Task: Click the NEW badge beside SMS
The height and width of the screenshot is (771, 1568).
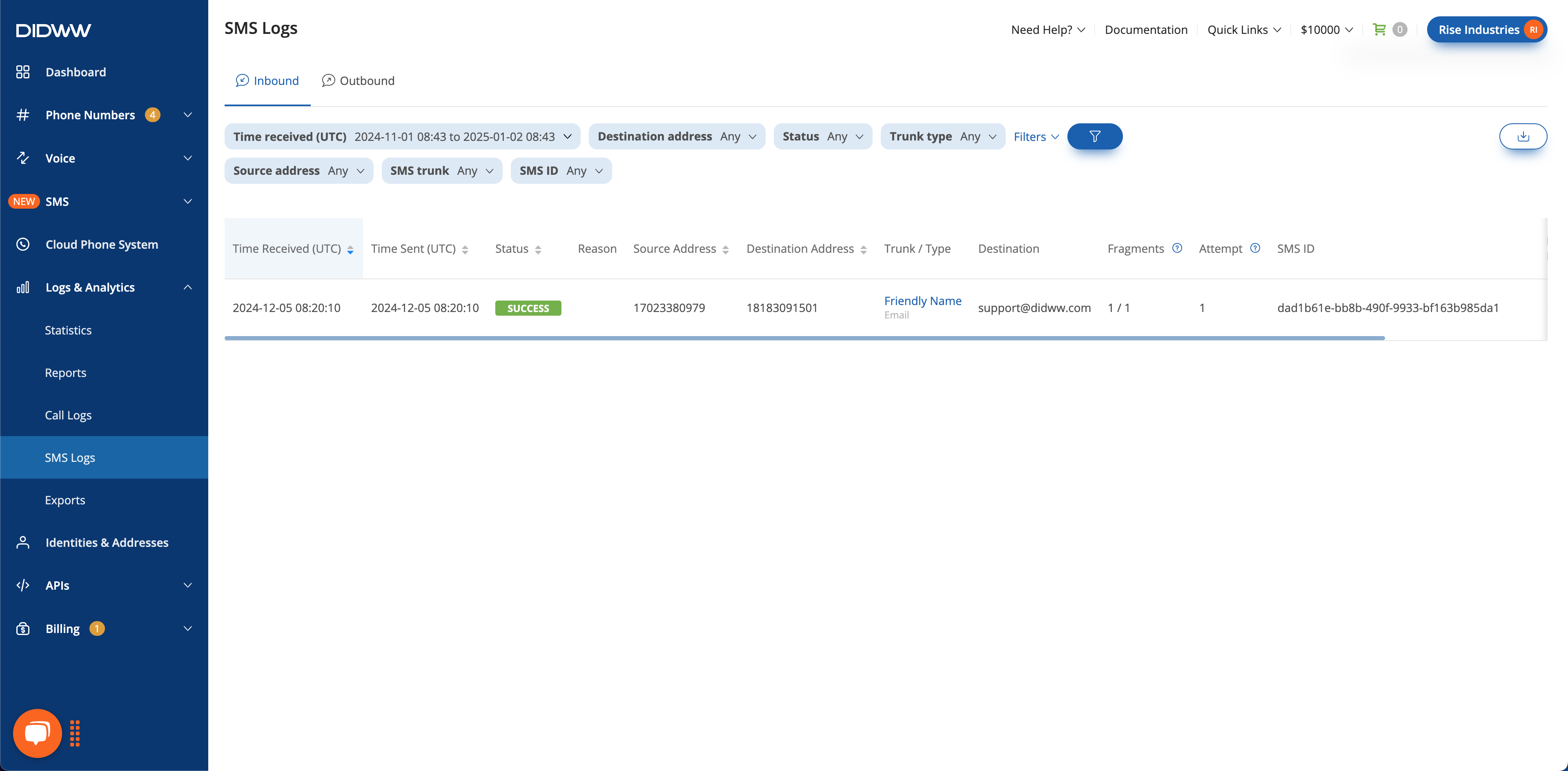Action: (24, 201)
